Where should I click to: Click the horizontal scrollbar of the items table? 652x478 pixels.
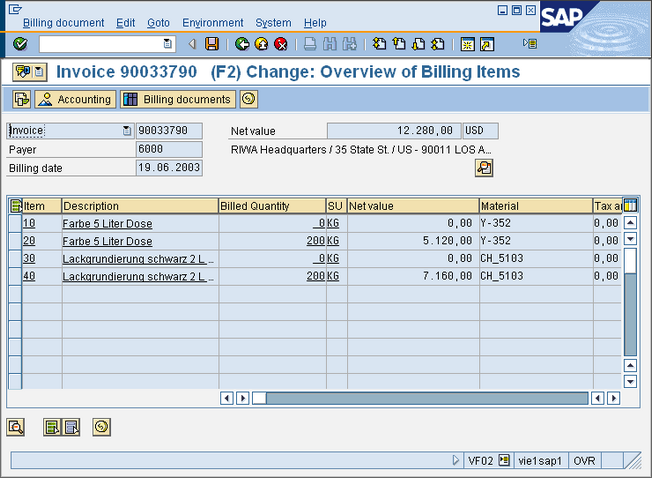[x=420, y=398]
